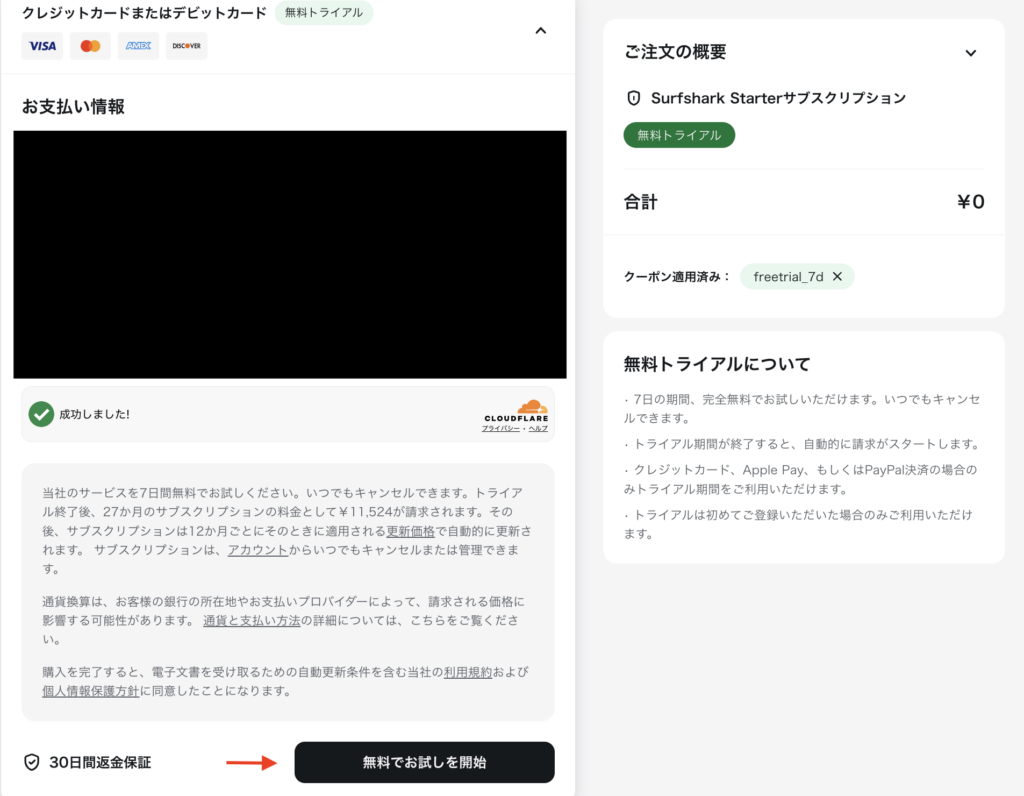Collapse the credit card payment section
Viewport: 1024px width, 796px height.
[541, 31]
